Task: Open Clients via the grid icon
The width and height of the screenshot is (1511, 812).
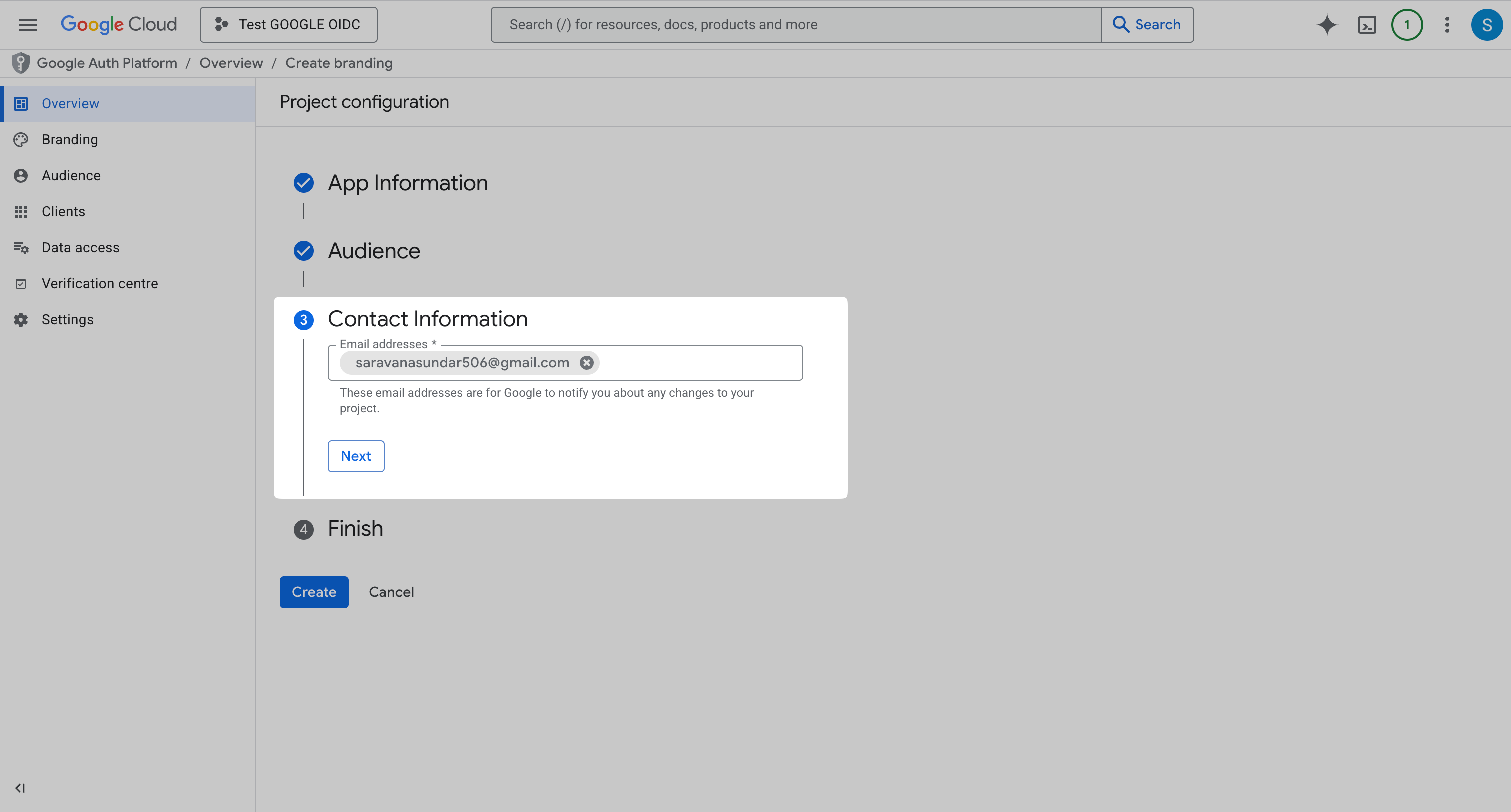Action: 21,211
